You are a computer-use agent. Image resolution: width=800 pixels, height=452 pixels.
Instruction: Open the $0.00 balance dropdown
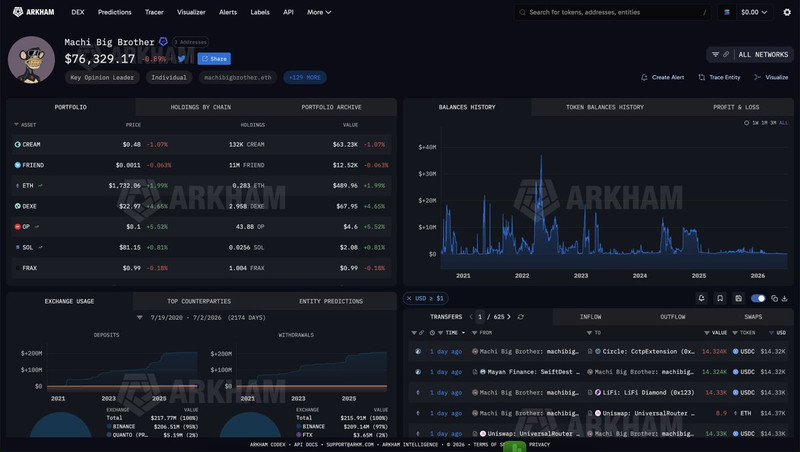(754, 12)
